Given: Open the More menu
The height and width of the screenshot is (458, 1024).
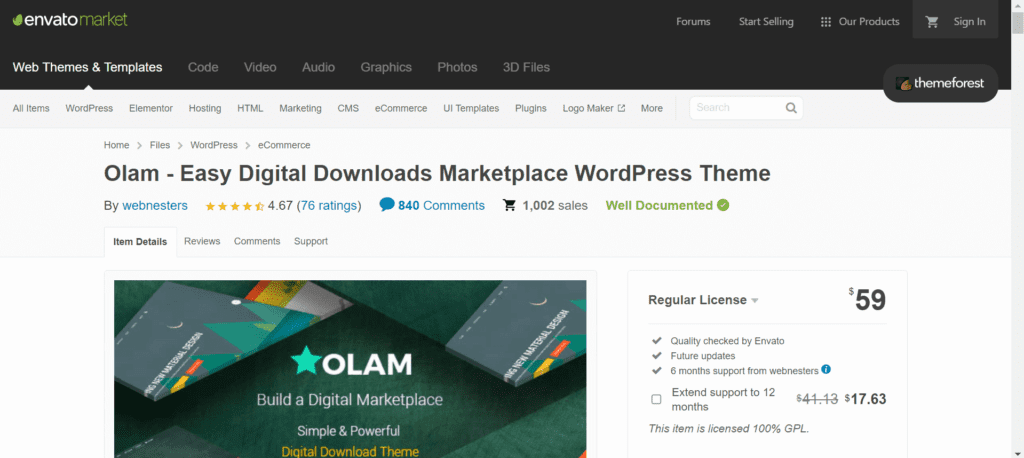Looking at the screenshot, I should pos(652,108).
